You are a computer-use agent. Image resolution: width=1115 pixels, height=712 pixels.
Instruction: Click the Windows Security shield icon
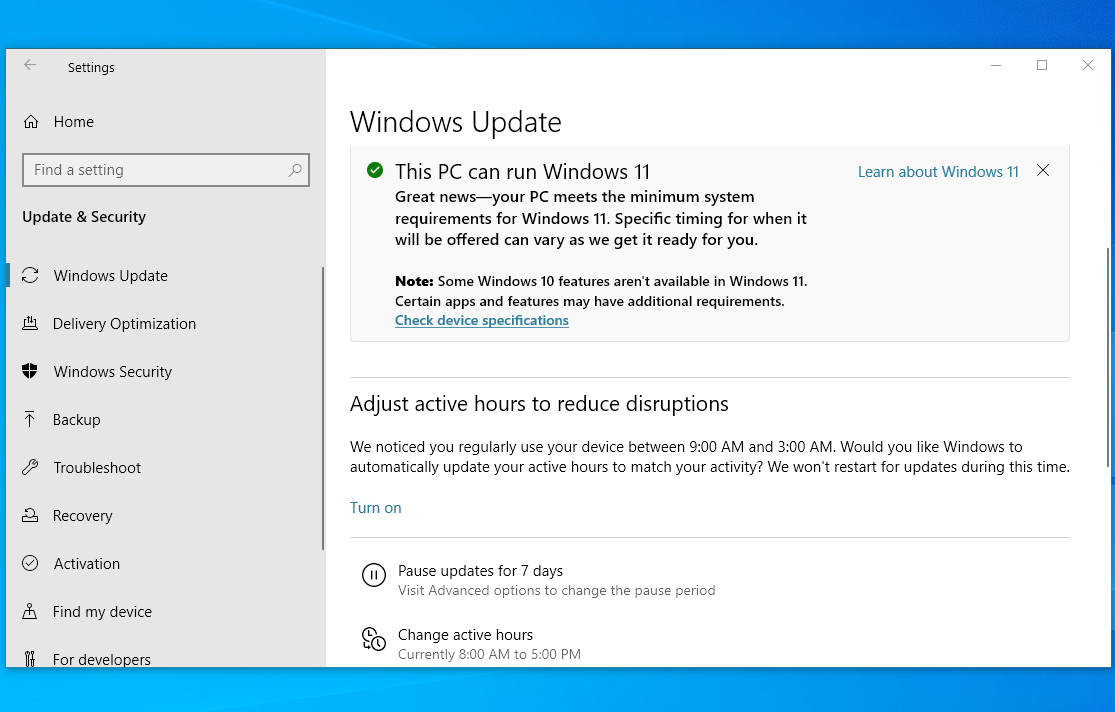(30, 372)
